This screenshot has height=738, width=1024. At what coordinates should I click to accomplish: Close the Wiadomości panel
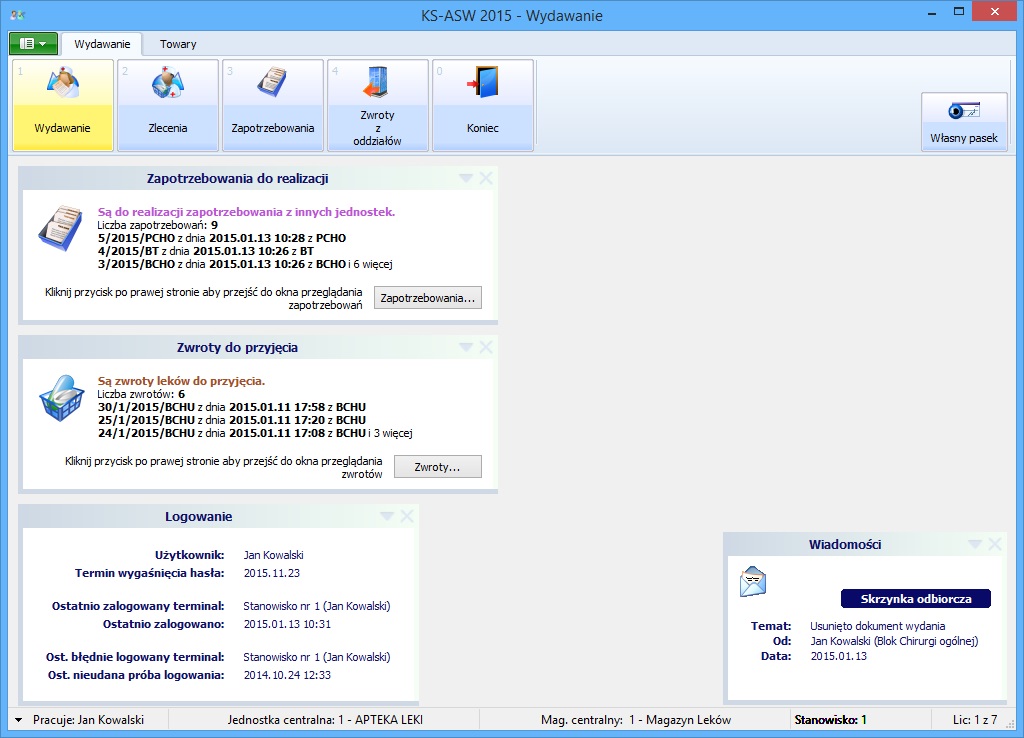tap(994, 544)
